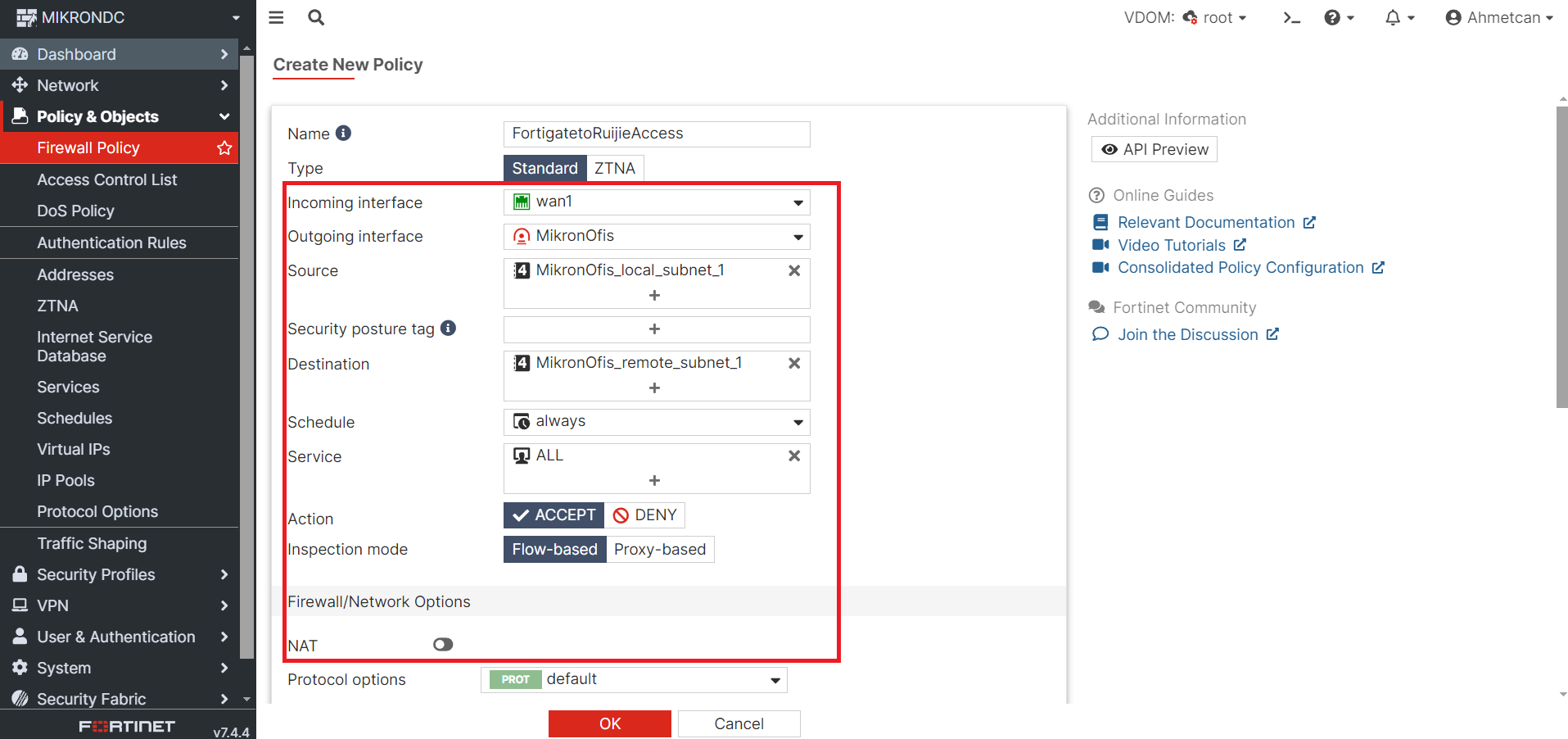Open the search magnifier icon

pyautogui.click(x=316, y=17)
